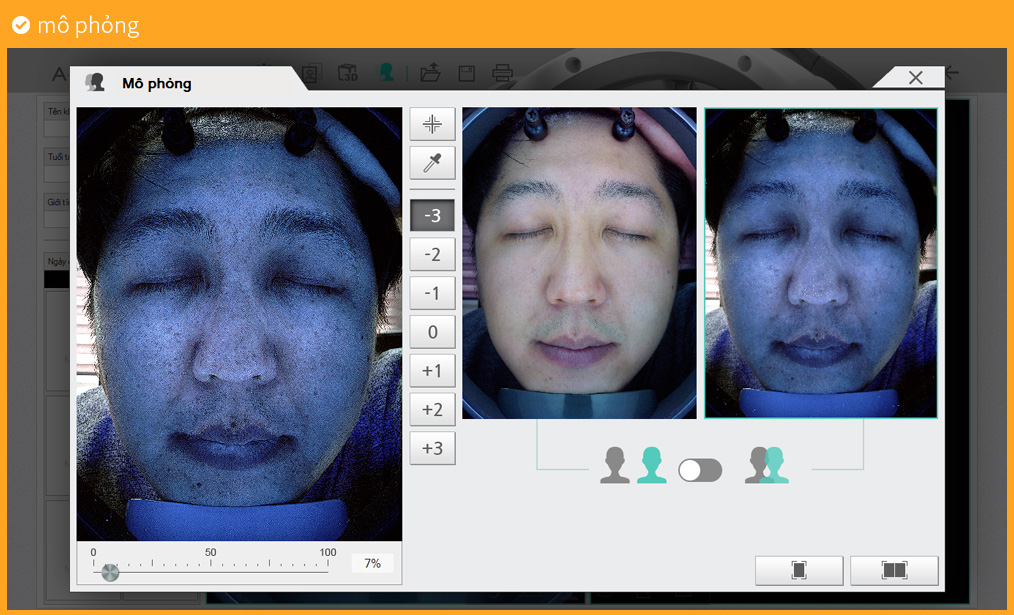Select the eyedropper color picker tool
The width and height of the screenshot is (1014, 615).
coord(432,163)
